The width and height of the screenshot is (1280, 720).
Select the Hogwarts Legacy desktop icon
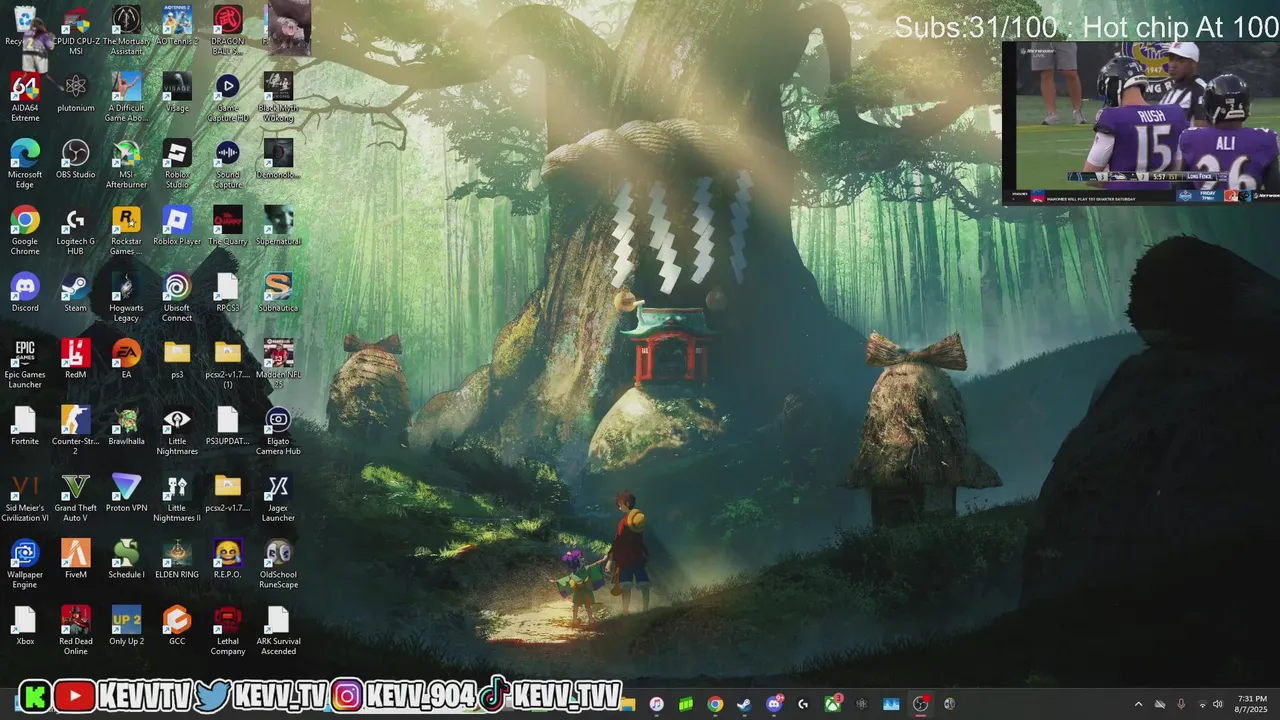click(x=126, y=298)
